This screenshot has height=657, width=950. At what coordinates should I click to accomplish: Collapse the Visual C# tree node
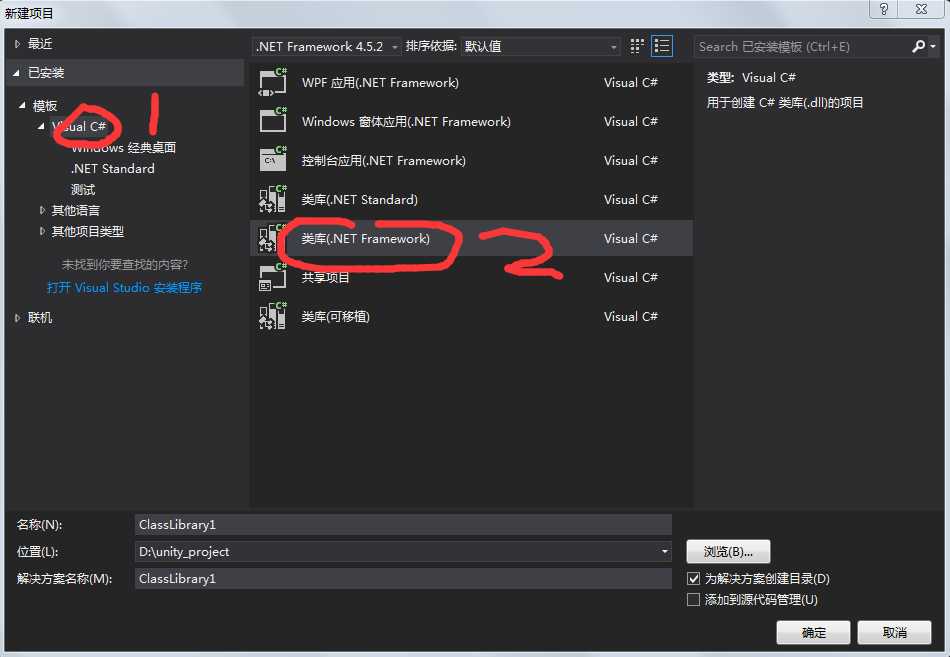click(x=41, y=127)
